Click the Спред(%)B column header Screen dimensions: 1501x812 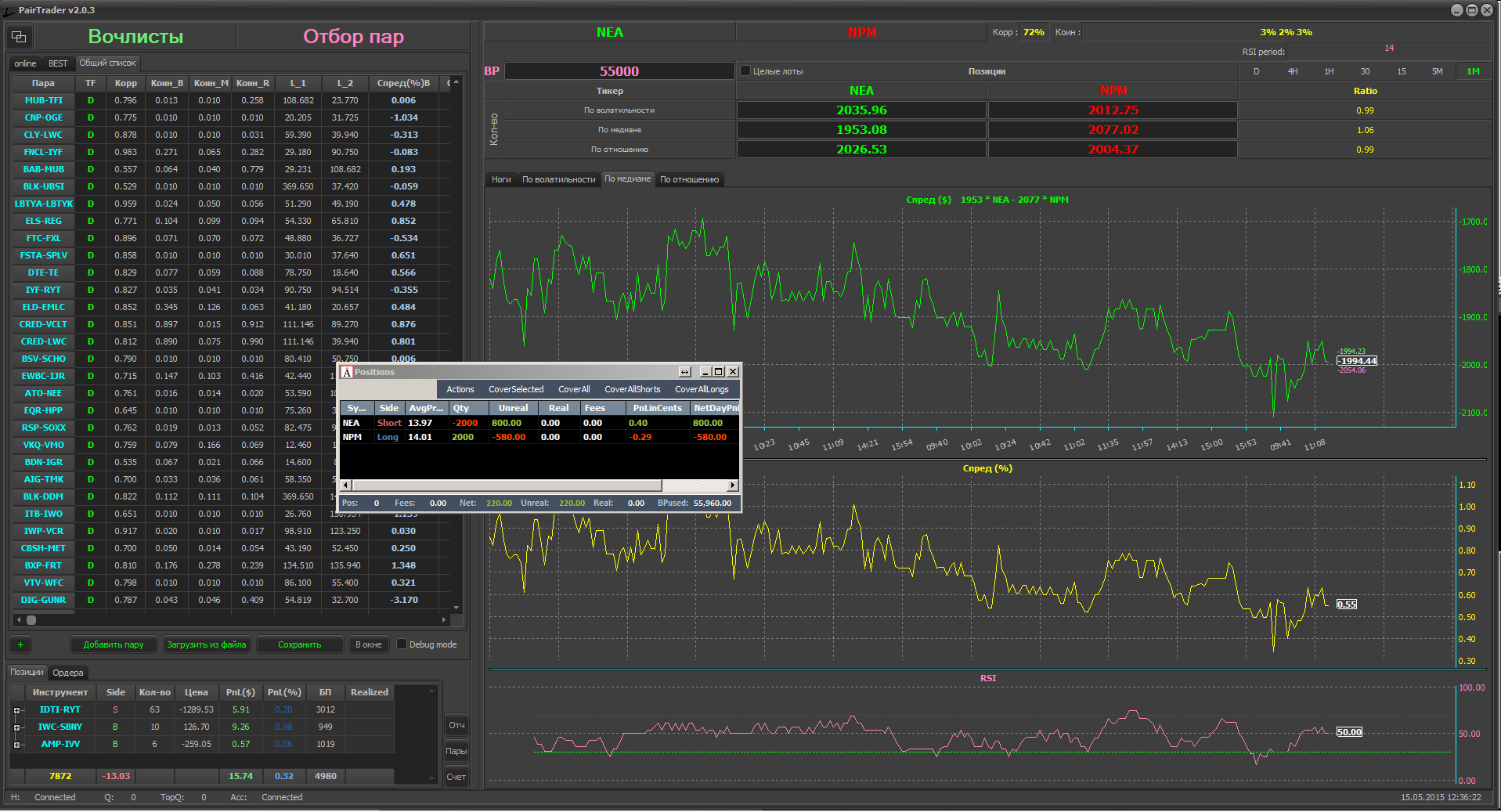pos(403,83)
